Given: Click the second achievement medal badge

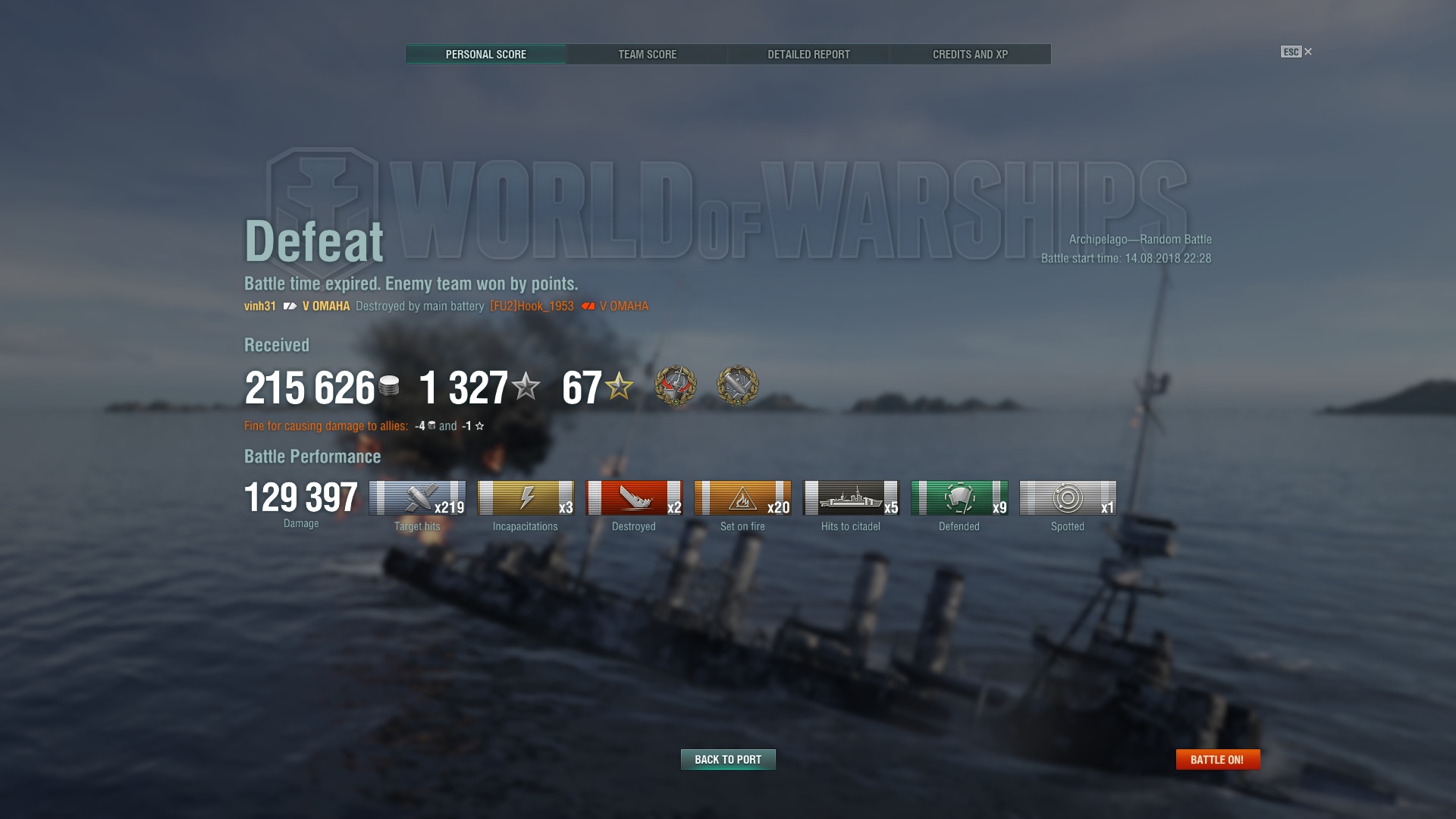Looking at the screenshot, I should pos(738,385).
